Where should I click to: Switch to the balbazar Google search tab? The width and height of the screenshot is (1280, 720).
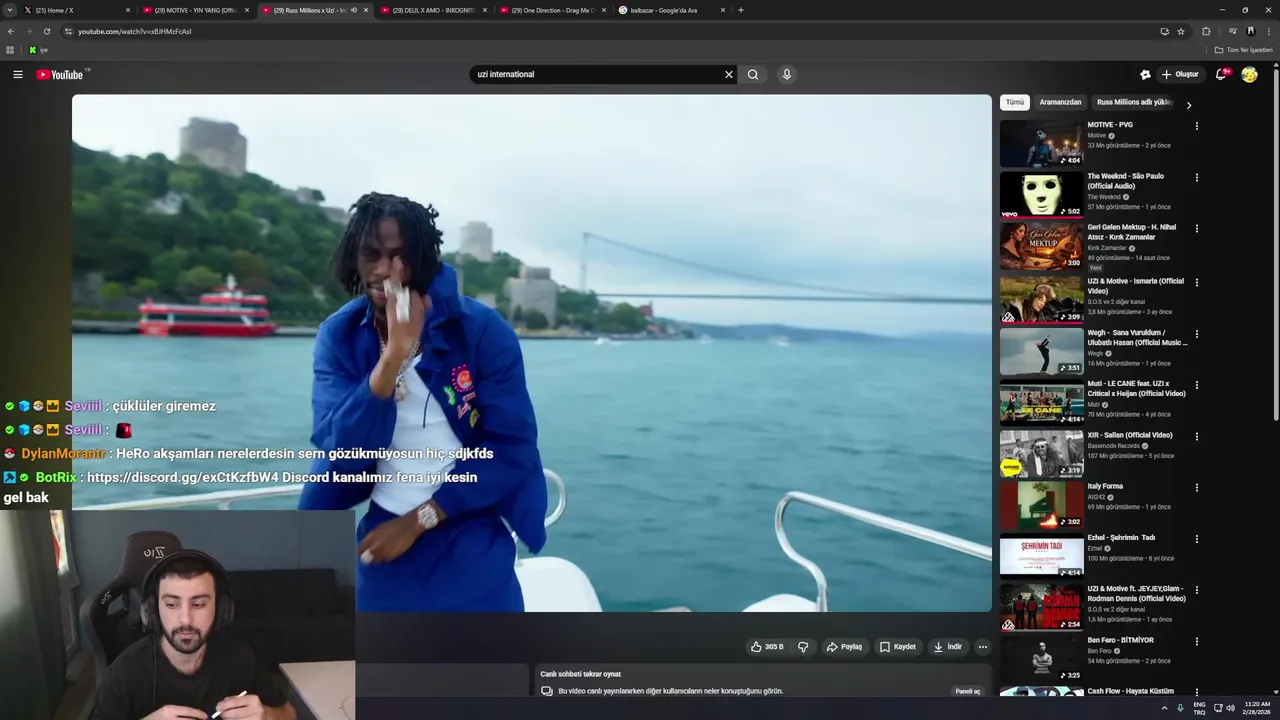pos(671,10)
